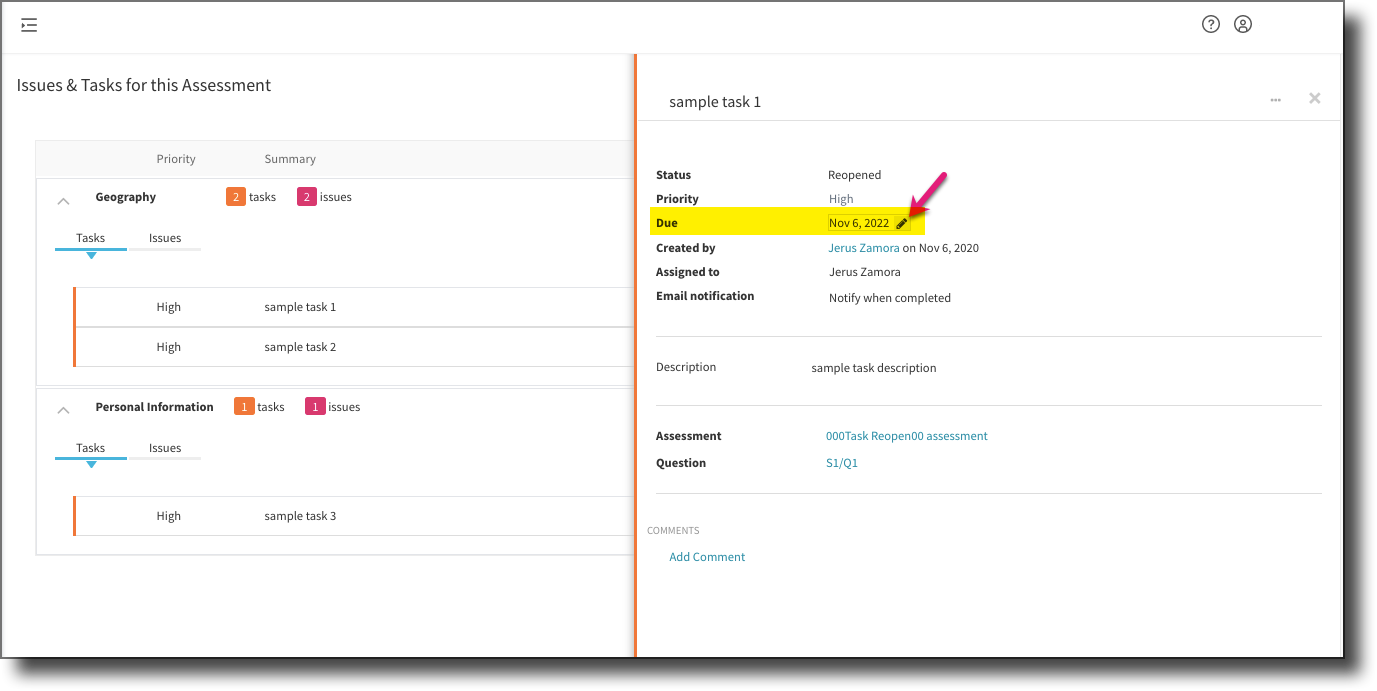Click the pink issues count badge for Geography
The height and width of the screenshot is (691, 1377).
point(306,197)
